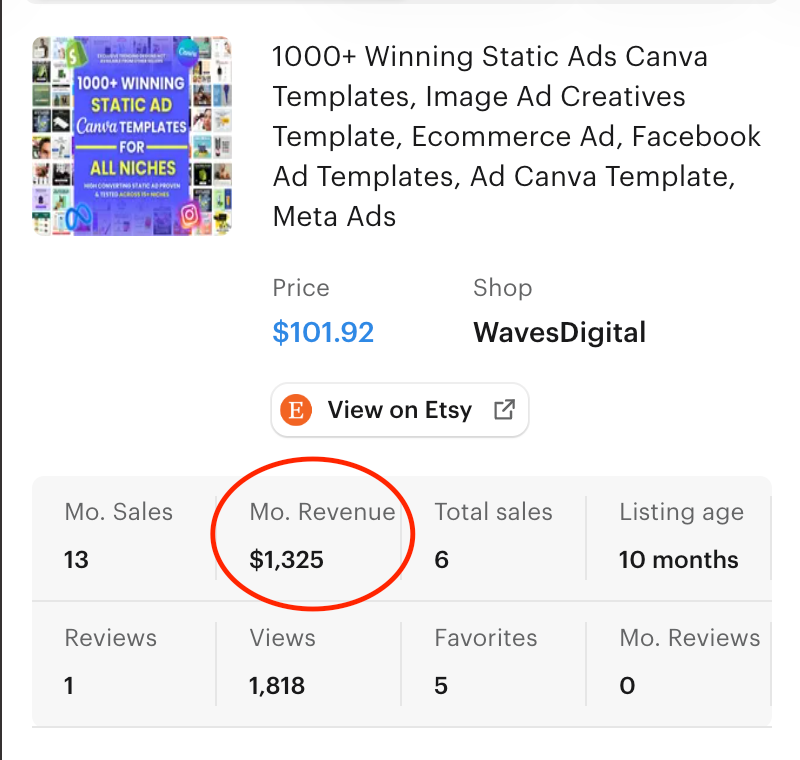Click the ALL NICHES banner in the thumbnail
800x760 pixels.
click(132, 167)
